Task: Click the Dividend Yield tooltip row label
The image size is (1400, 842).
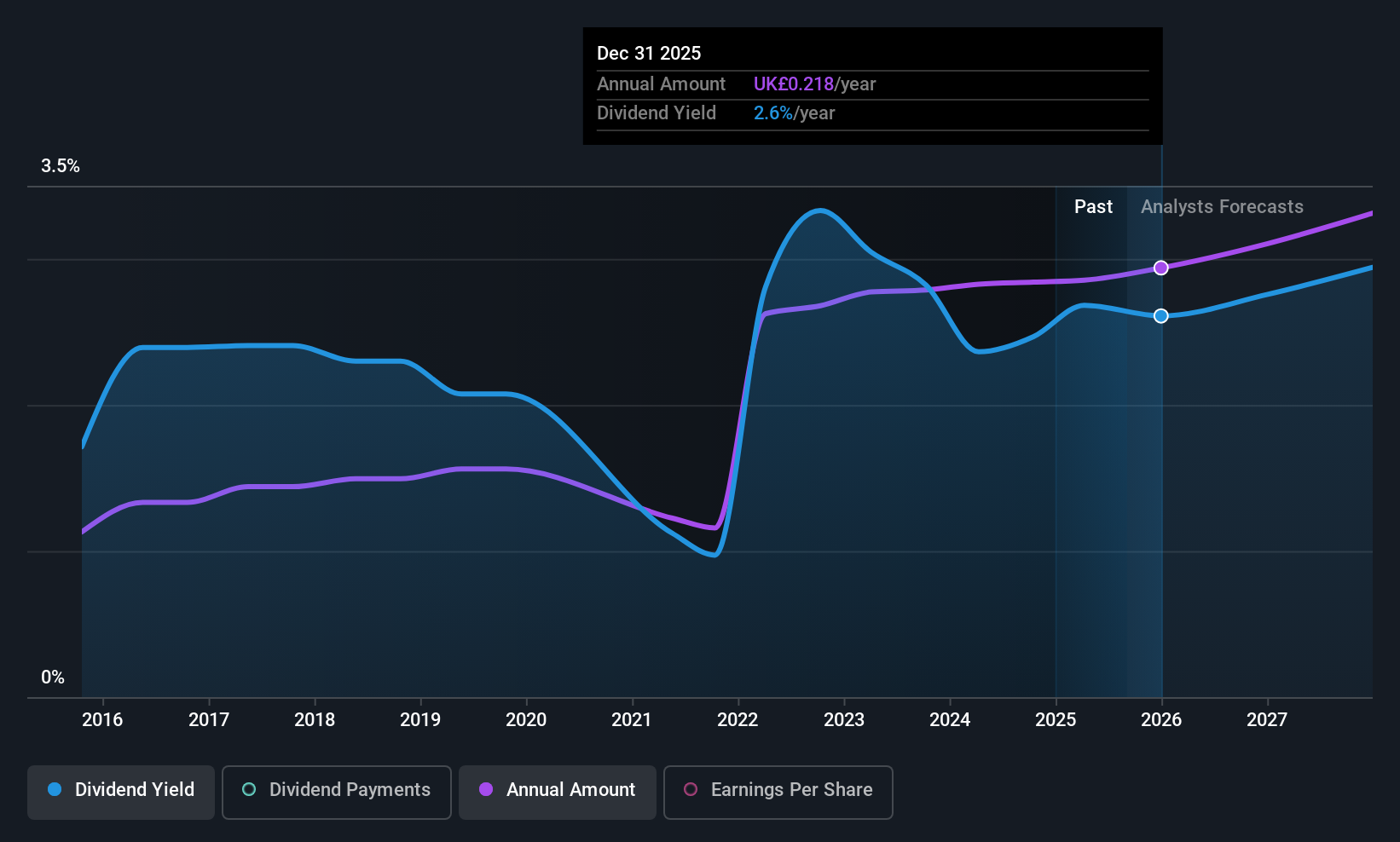Action: tap(657, 113)
